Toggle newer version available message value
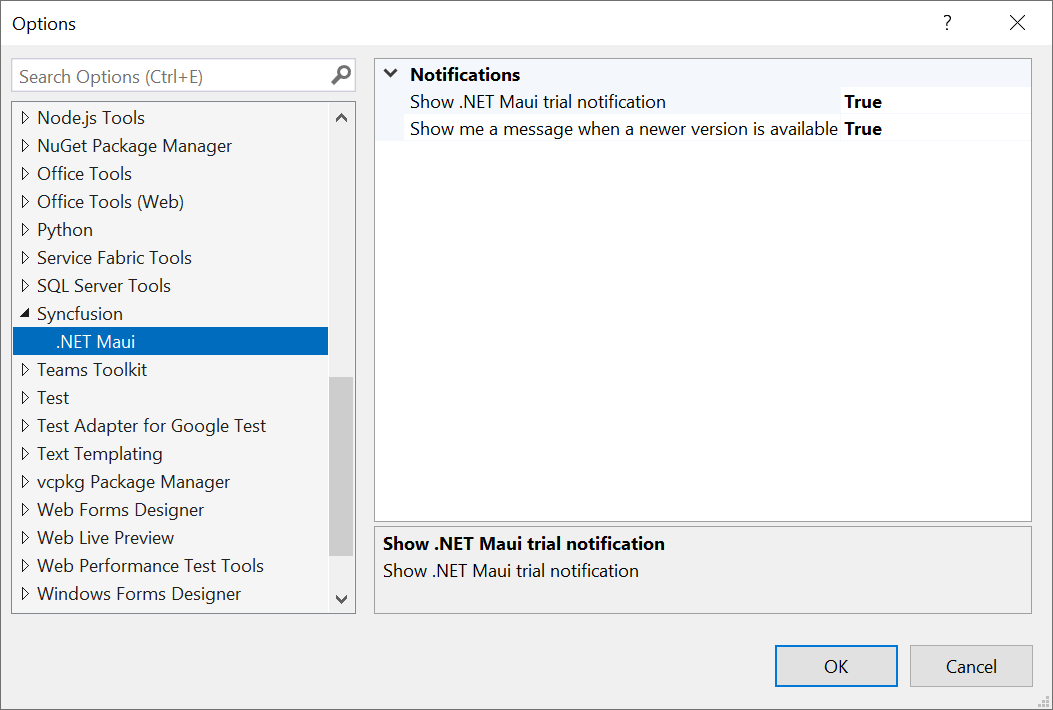Viewport: 1053px width, 710px height. pos(862,128)
